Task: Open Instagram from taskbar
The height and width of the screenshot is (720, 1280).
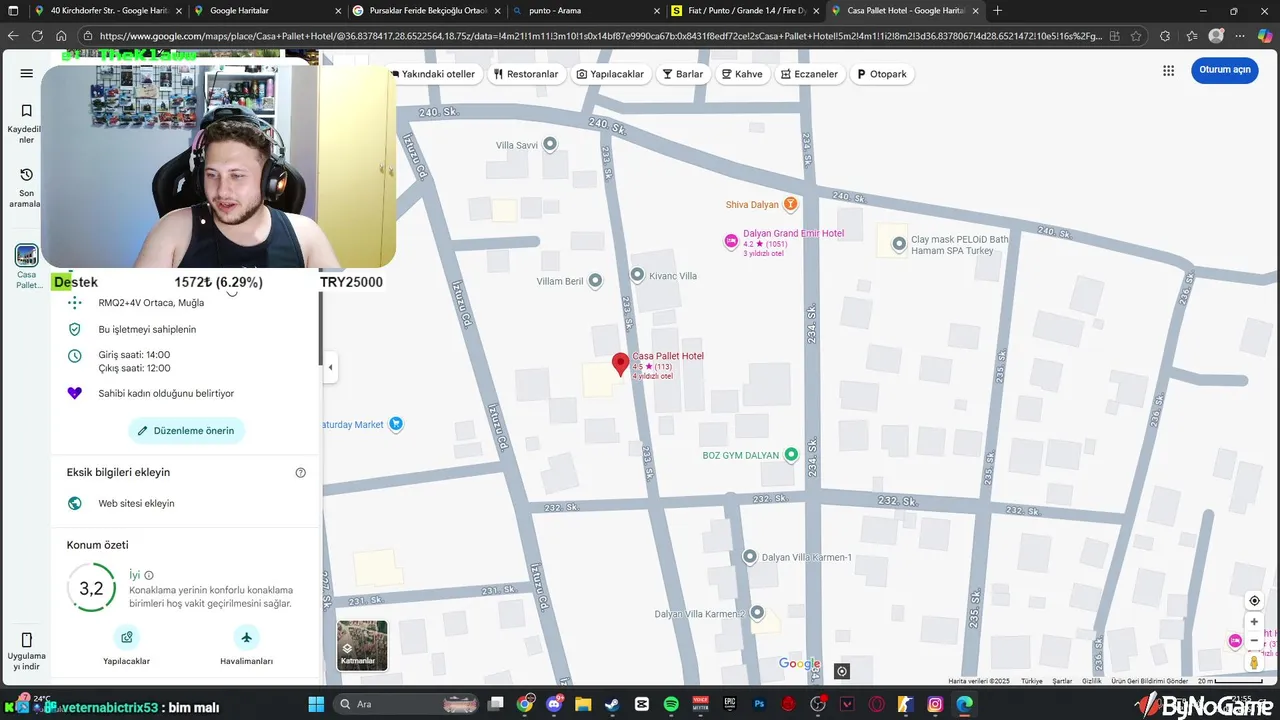Action: 935,704
